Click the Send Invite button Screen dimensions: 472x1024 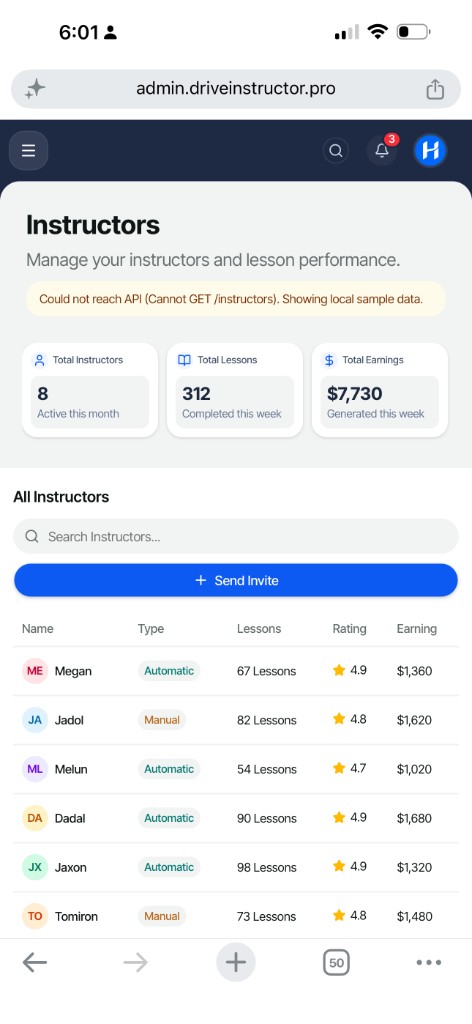point(236,580)
